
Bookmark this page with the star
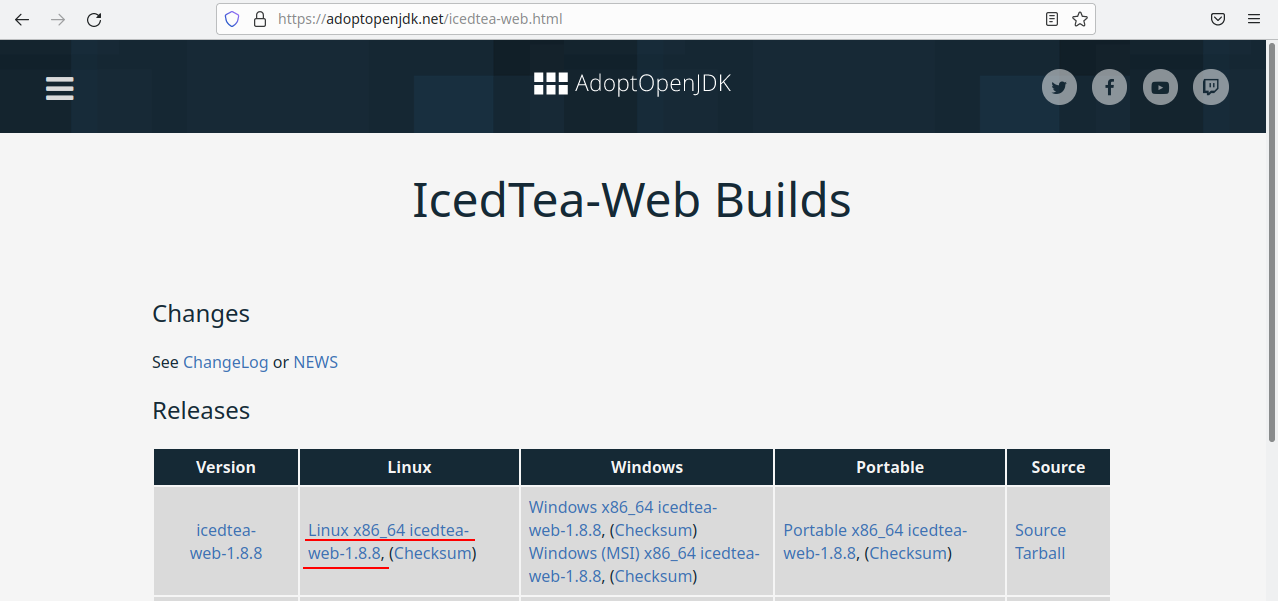click(x=1080, y=19)
